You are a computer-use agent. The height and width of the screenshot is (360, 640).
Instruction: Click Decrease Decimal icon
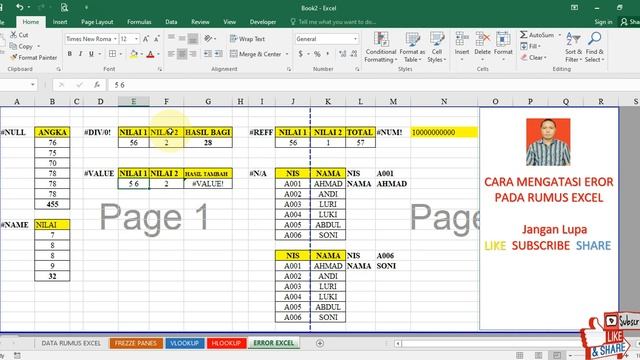[354, 54]
